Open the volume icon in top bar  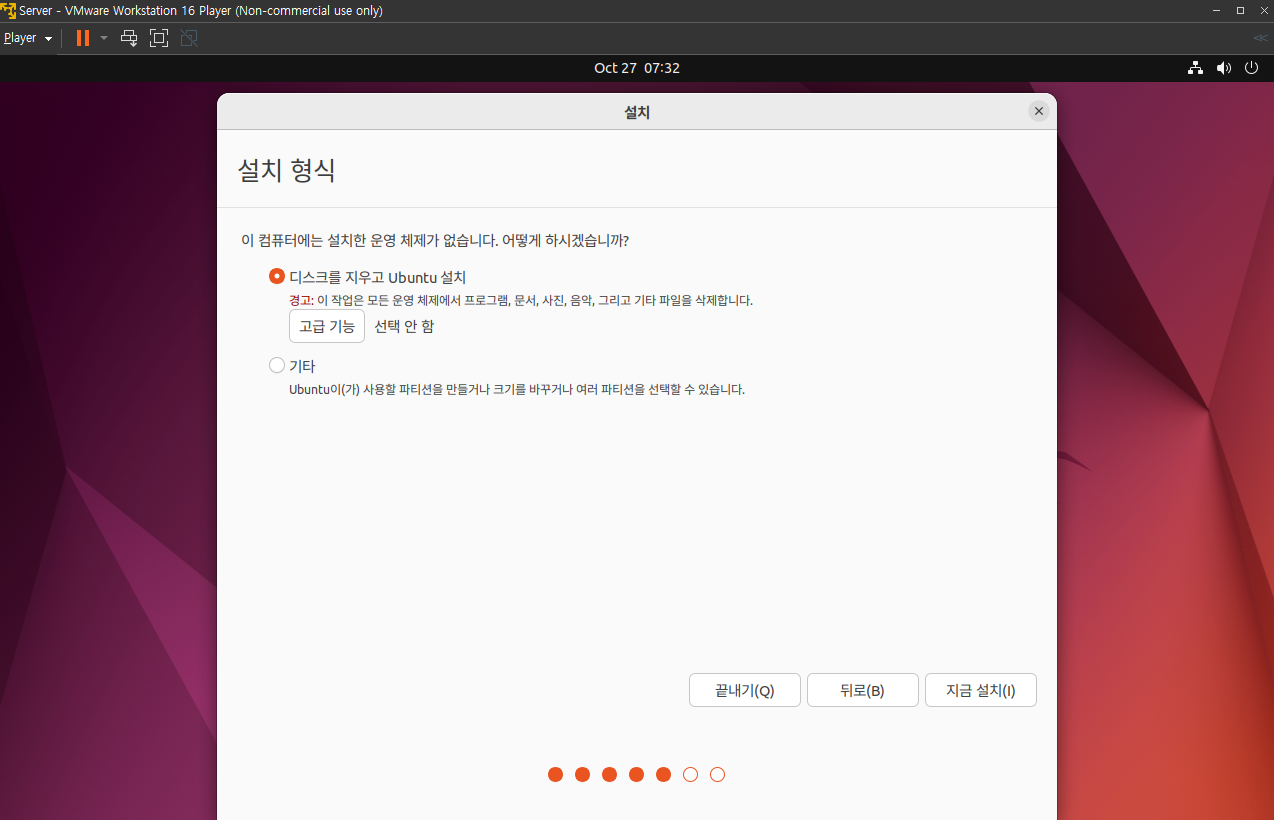pyautogui.click(x=1223, y=68)
